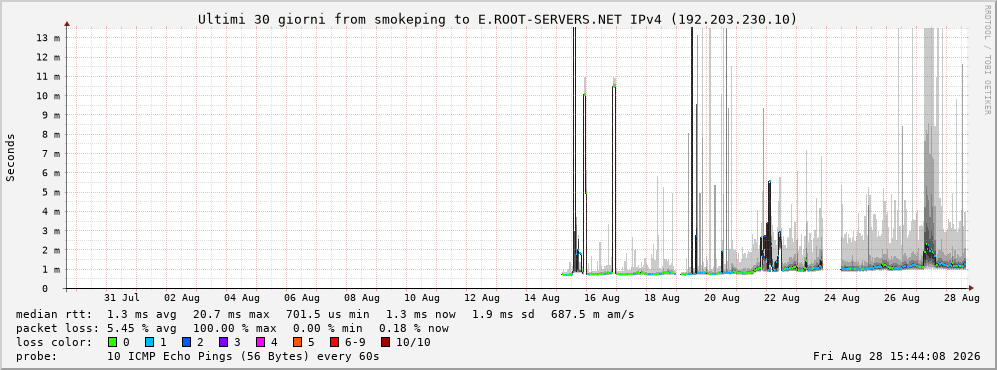997x370 pixels.
Task: Click the timestamp Fri Aug 28 15:44:08 2026
Action: point(897,356)
